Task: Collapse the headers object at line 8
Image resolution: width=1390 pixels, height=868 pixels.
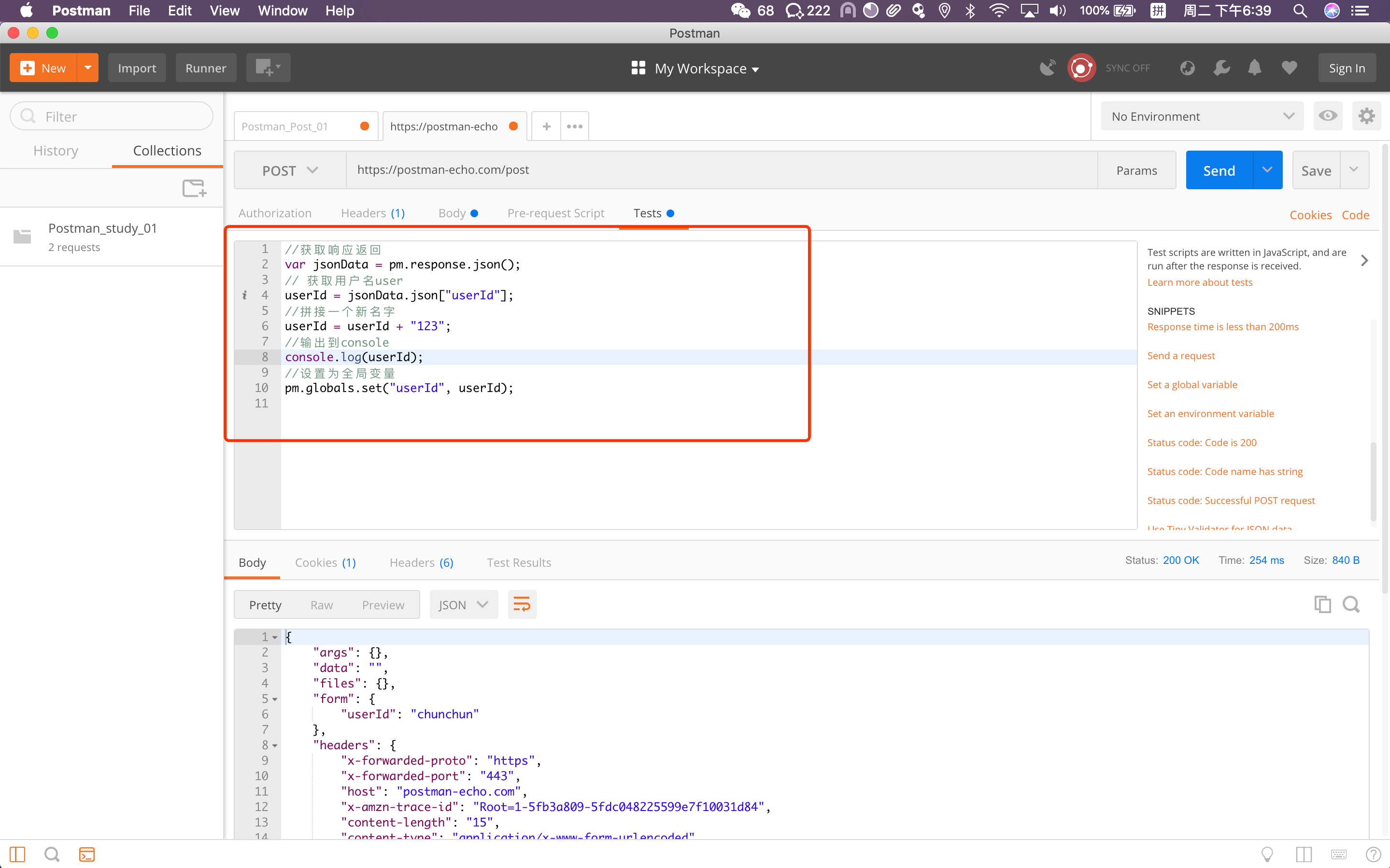Action: click(275, 746)
